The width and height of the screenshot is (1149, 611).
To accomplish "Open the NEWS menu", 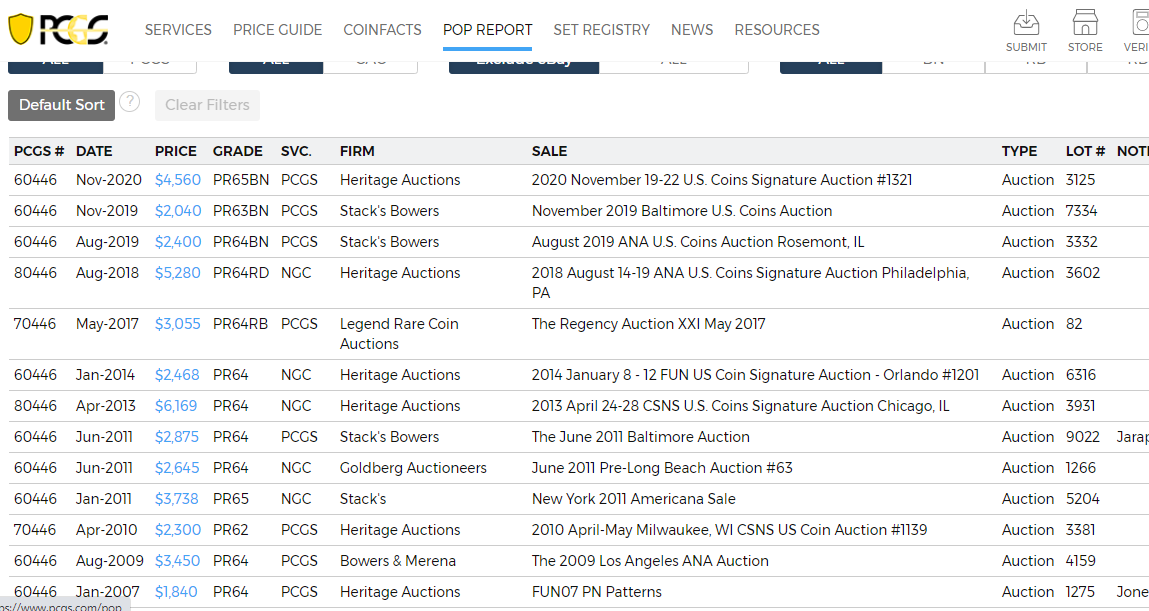I will point(692,30).
